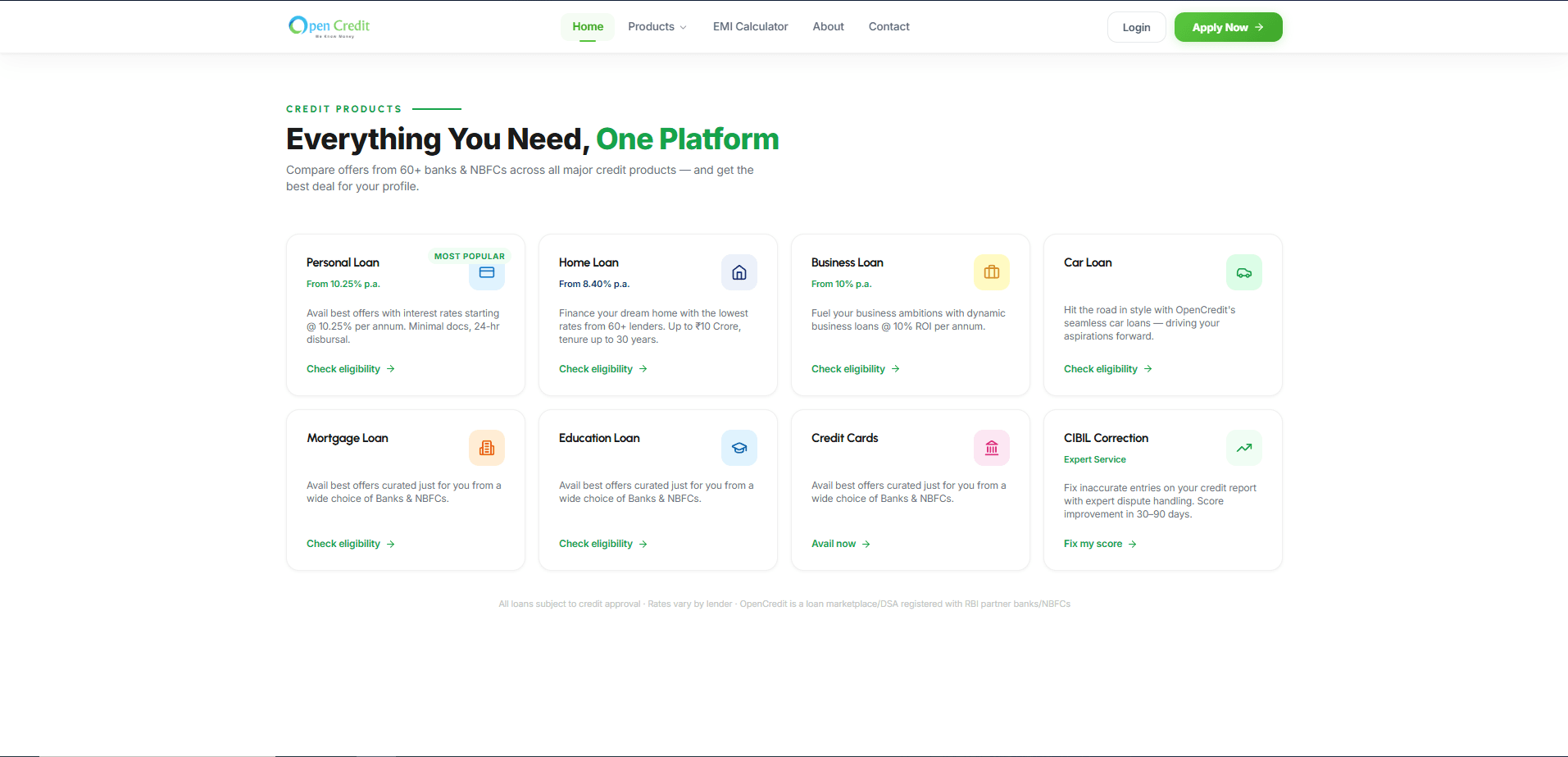Viewport: 1568px width, 757px height.
Task: Click the arrow beside Mortgage Loan Check eligibility
Action: (x=391, y=544)
